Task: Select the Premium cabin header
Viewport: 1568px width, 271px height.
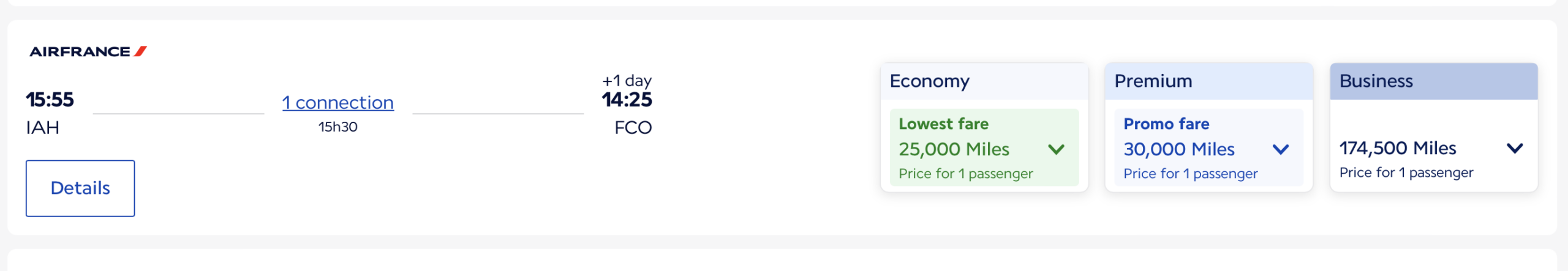Action: [x=1153, y=81]
